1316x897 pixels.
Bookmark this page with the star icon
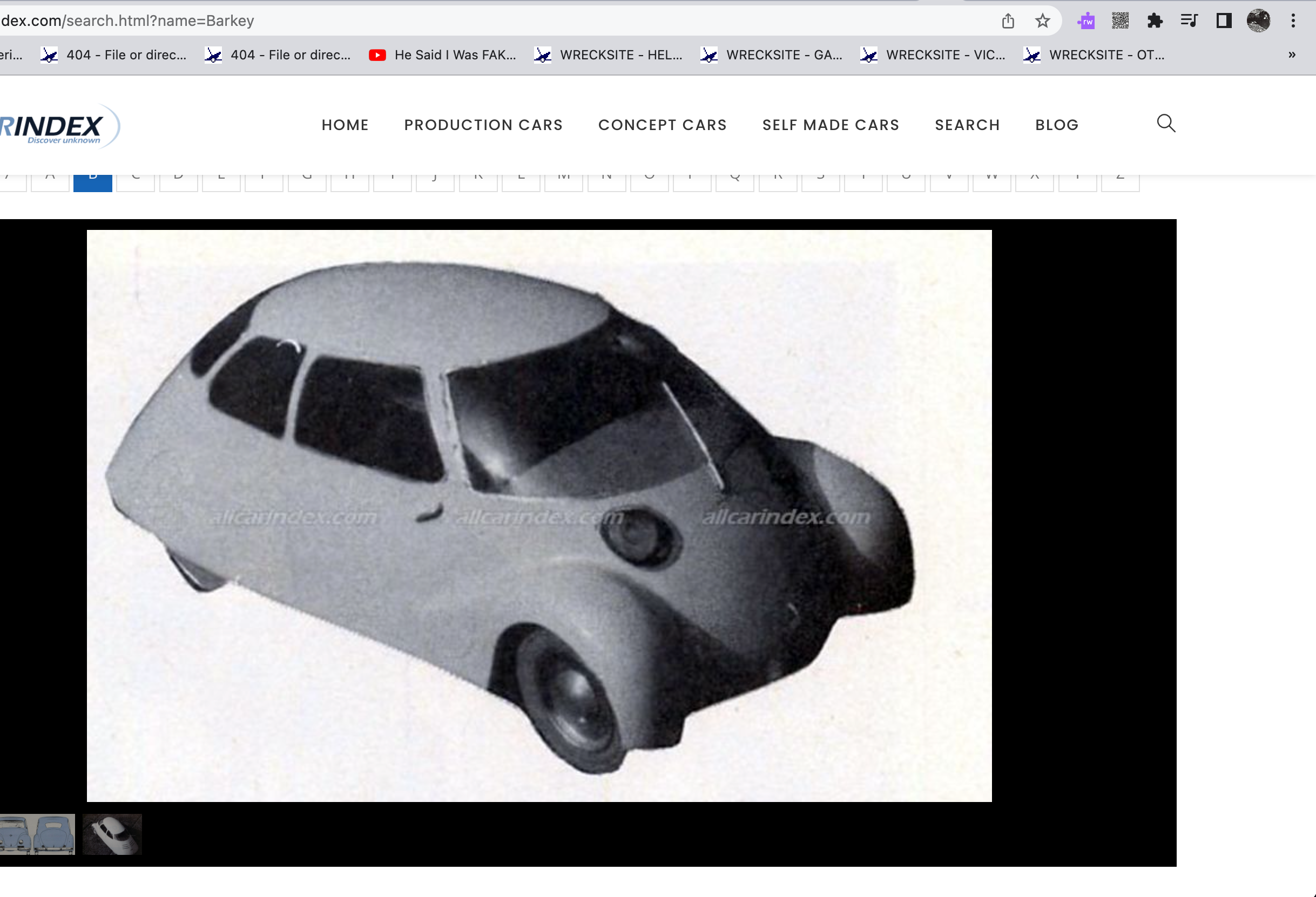pyautogui.click(x=1042, y=21)
